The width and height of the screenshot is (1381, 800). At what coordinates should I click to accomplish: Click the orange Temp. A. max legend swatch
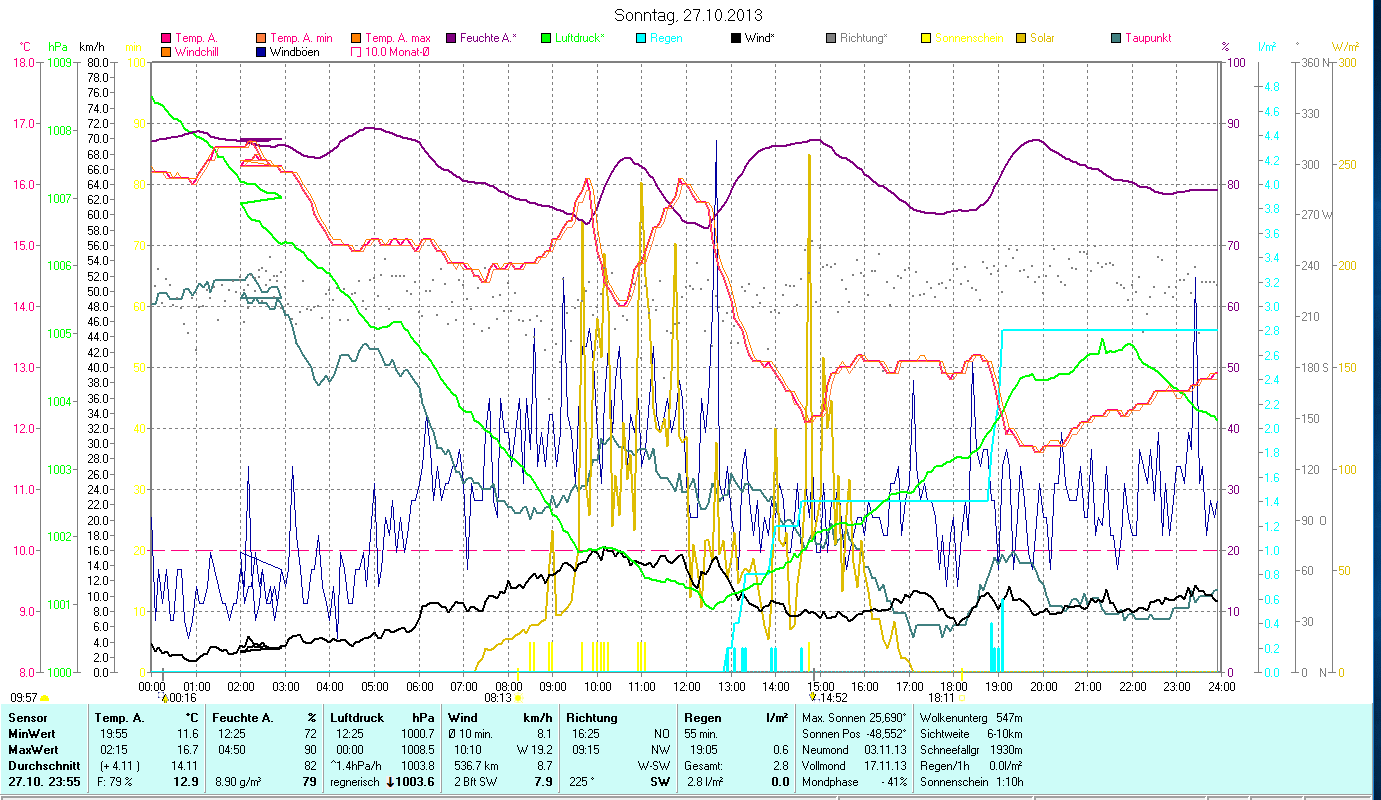coord(356,38)
